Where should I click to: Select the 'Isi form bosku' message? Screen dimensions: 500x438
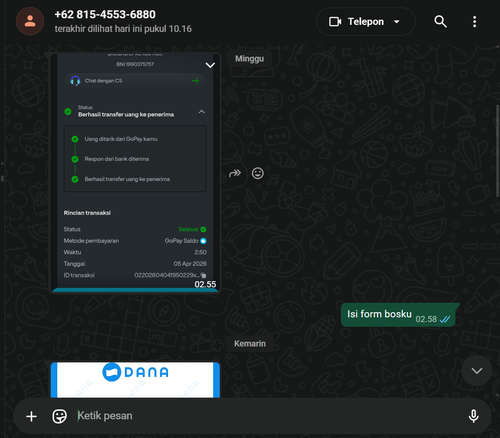(x=398, y=315)
